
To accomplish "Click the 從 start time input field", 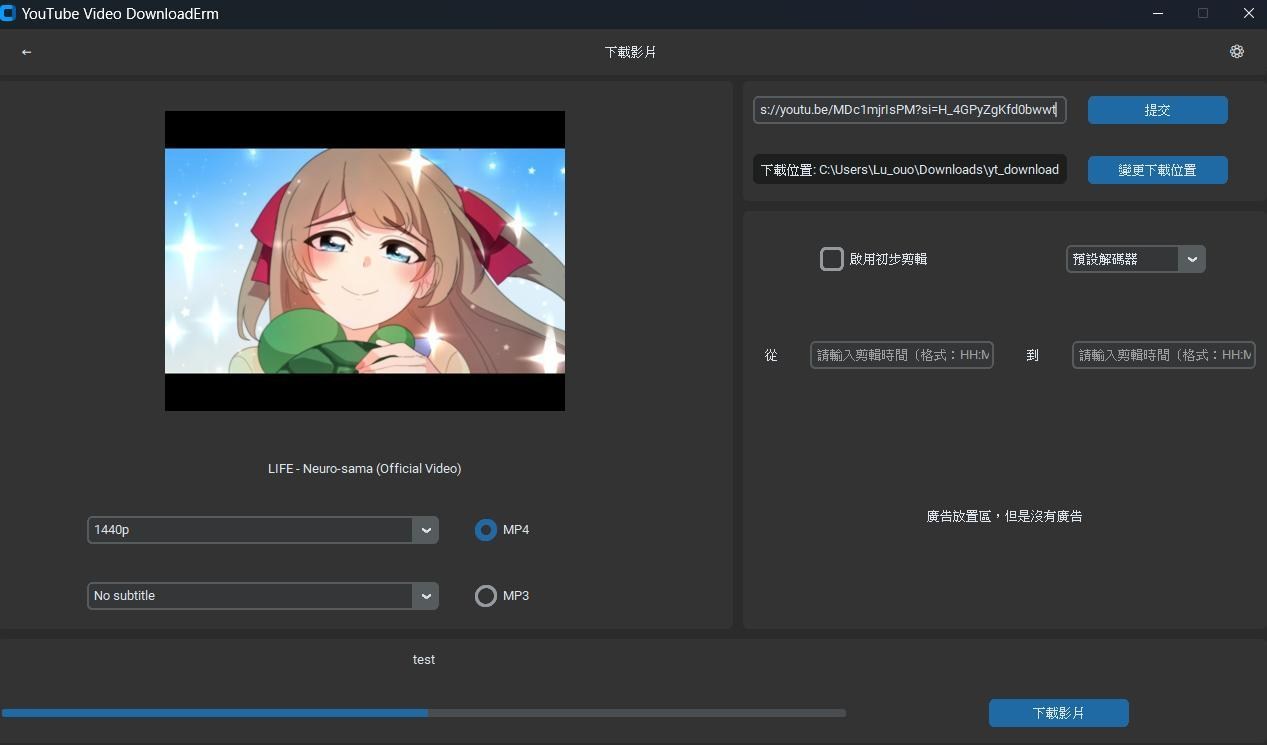I will point(902,355).
